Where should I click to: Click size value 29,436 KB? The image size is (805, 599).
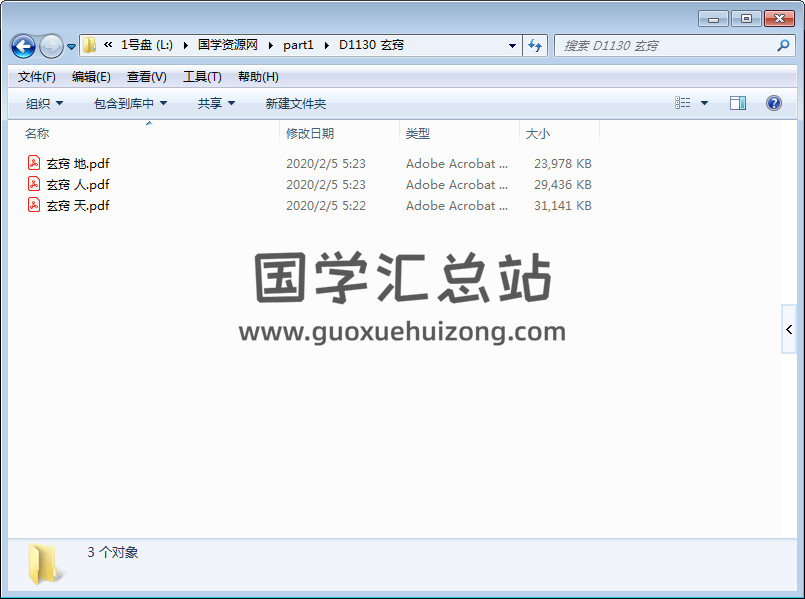(x=563, y=185)
